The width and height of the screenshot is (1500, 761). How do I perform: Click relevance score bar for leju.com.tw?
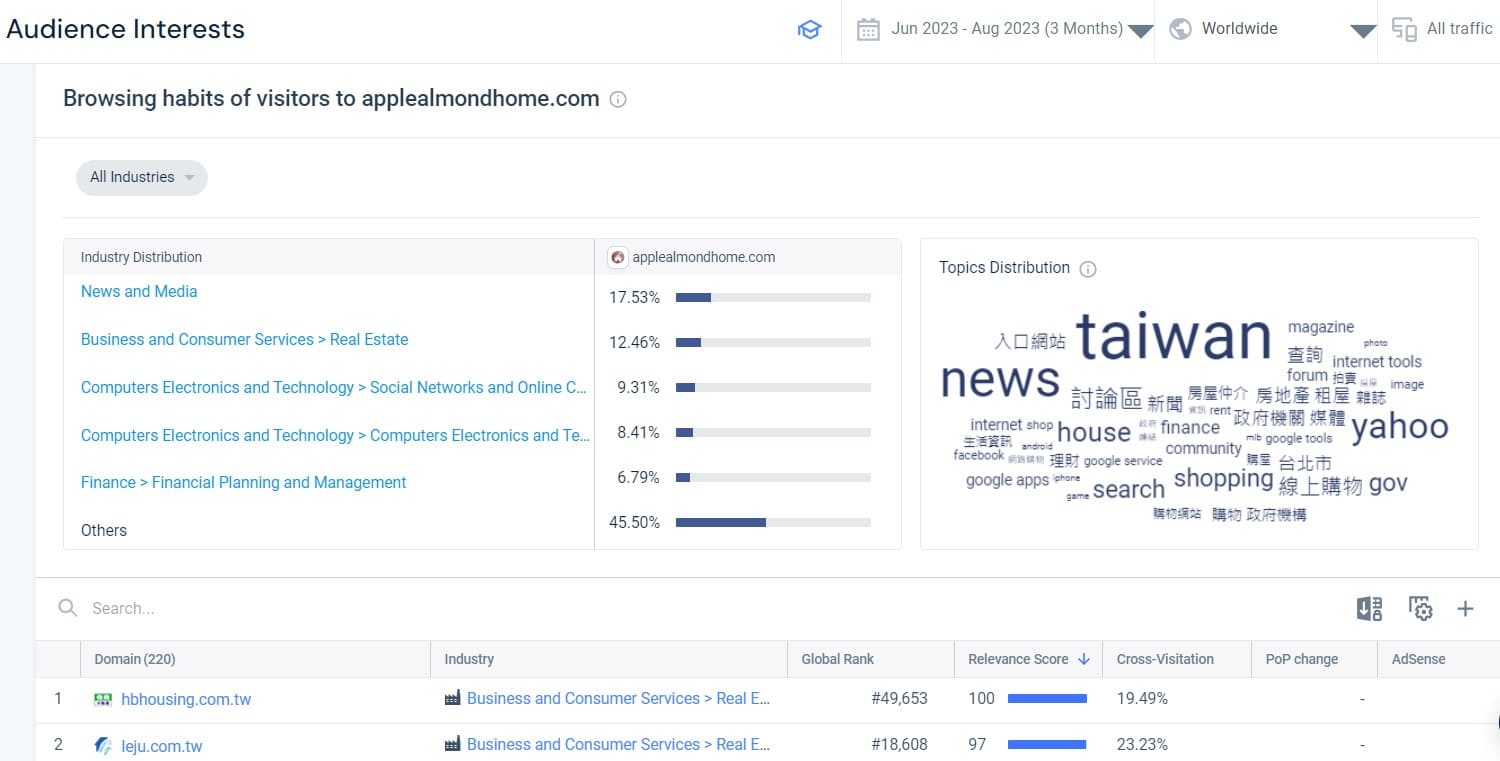[1046, 745]
